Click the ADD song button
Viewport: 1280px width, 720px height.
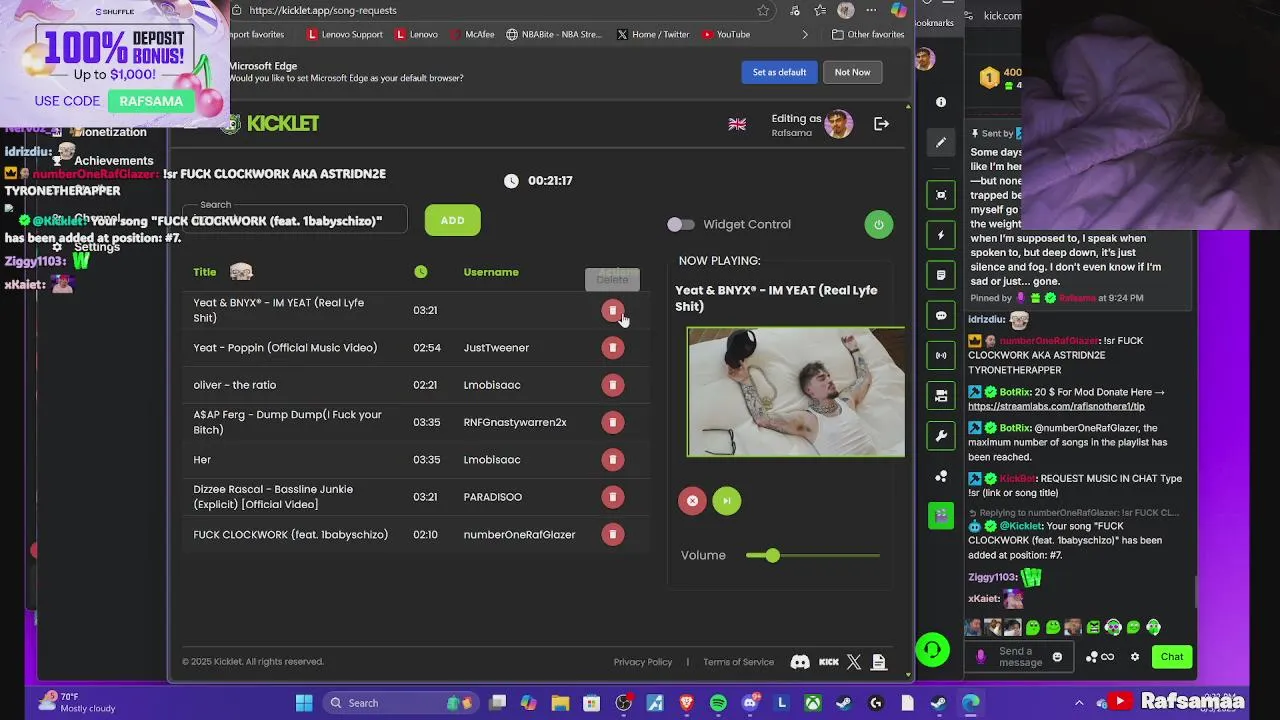coord(453,220)
